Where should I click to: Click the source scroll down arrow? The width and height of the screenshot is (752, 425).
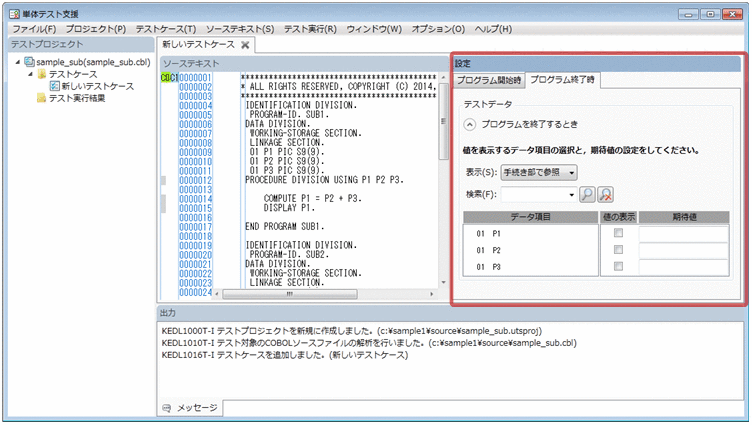tap(443, 283)
